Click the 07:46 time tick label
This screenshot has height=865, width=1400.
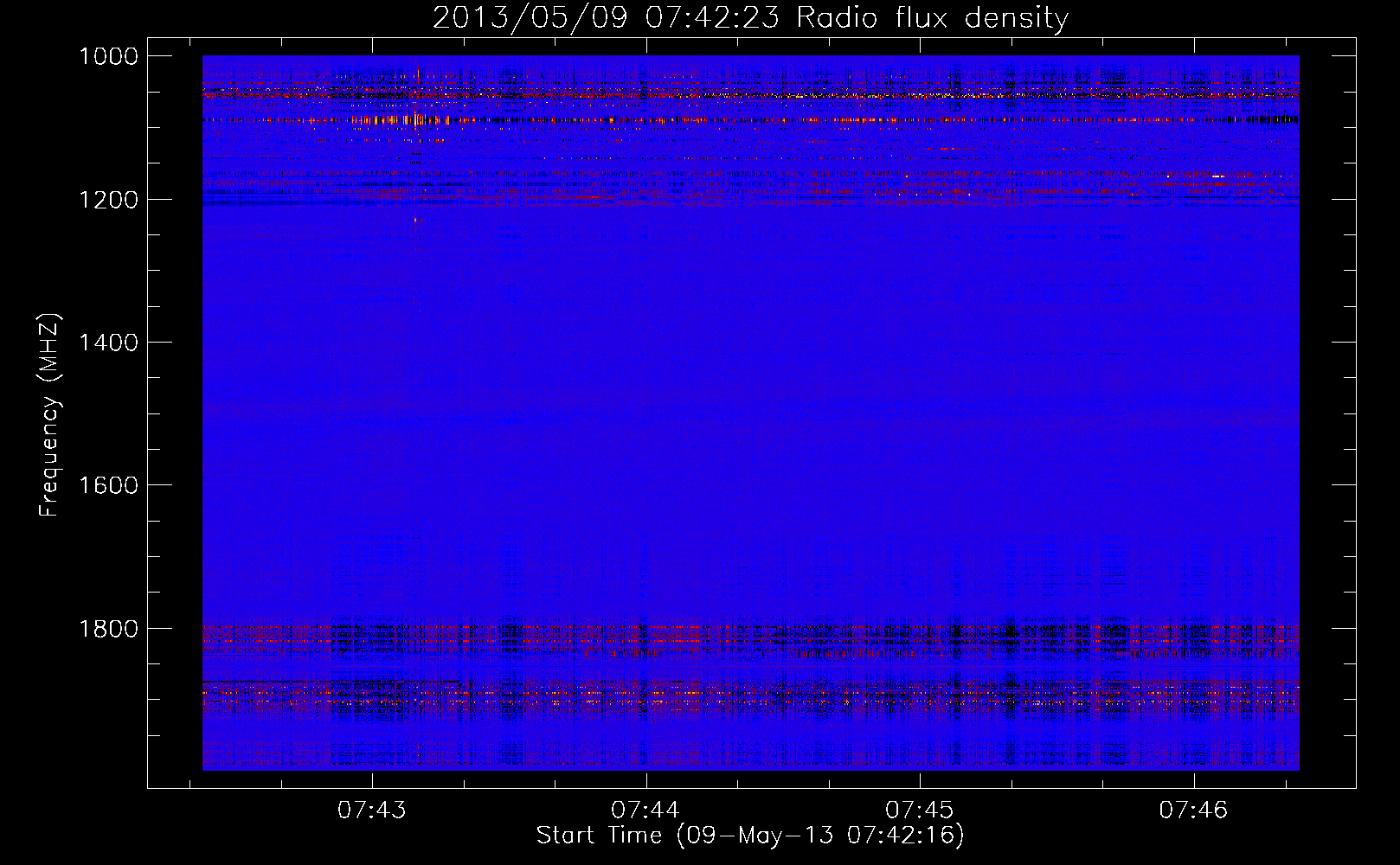coord(1193,811)
